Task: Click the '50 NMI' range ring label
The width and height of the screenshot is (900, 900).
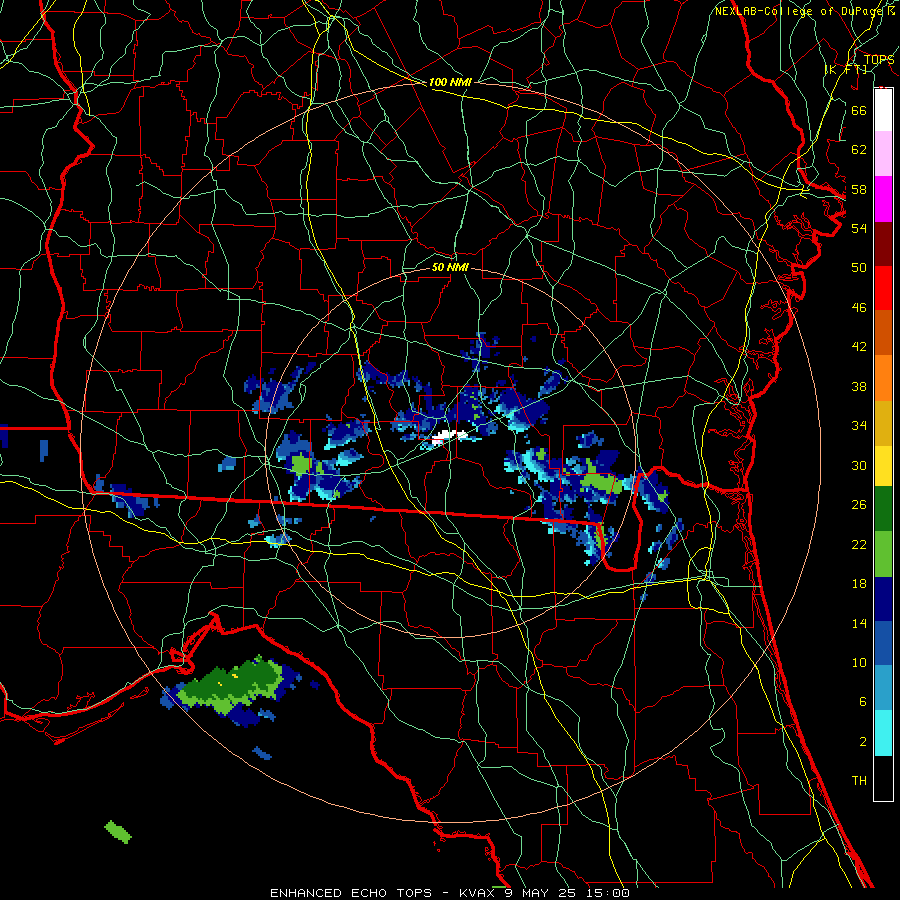Action: (x=450, y=267)
